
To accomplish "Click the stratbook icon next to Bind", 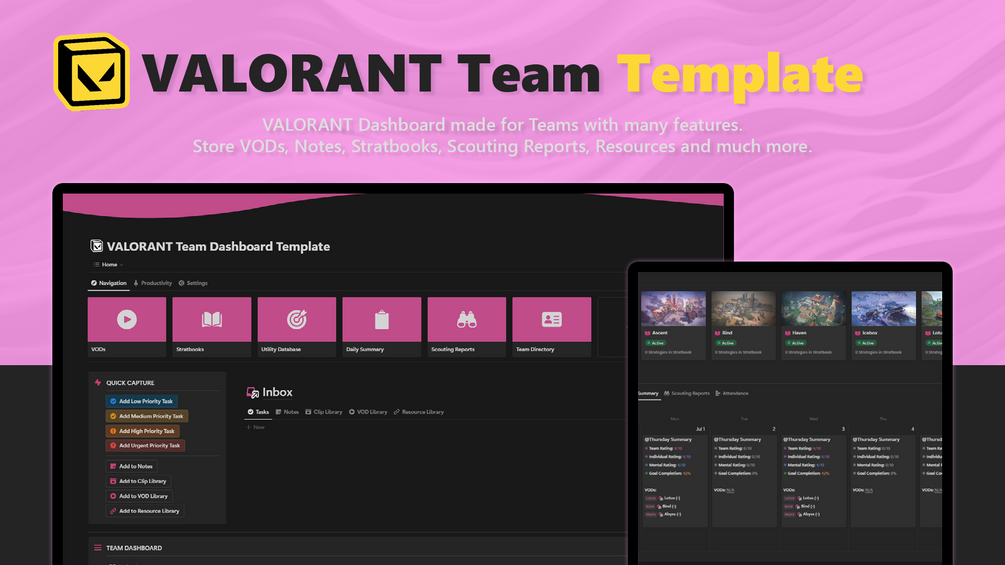I will (717, 333).
